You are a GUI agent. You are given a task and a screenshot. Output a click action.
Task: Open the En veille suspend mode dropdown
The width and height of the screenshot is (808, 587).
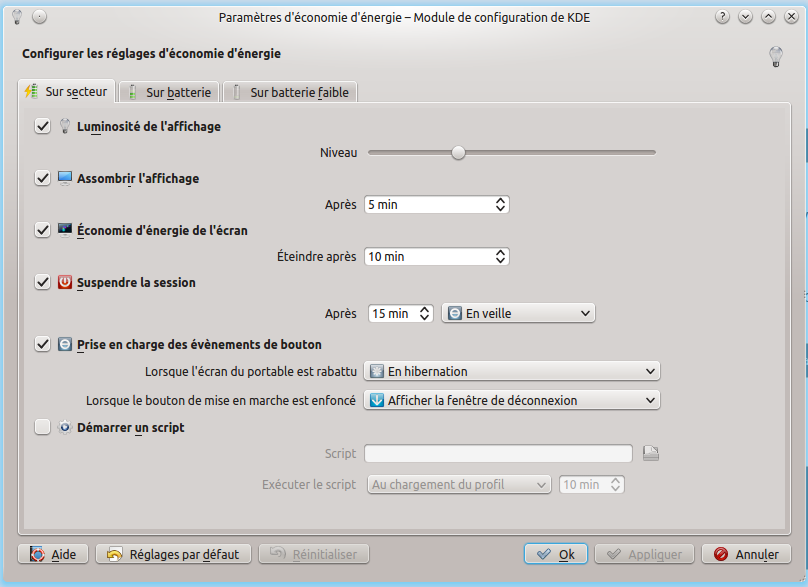coord(518,314)
